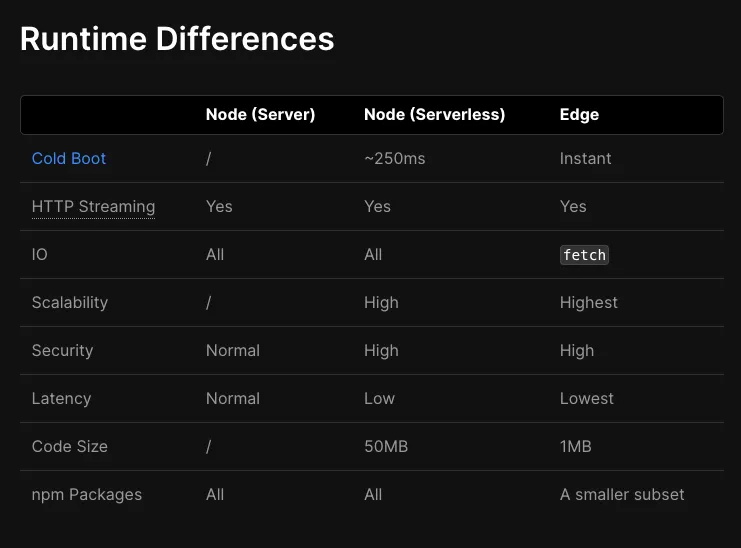Image resolution: width=741 pixels, height=548 pixels.
Task: Click the Node (Server) column header
Action: click(260, 114)
